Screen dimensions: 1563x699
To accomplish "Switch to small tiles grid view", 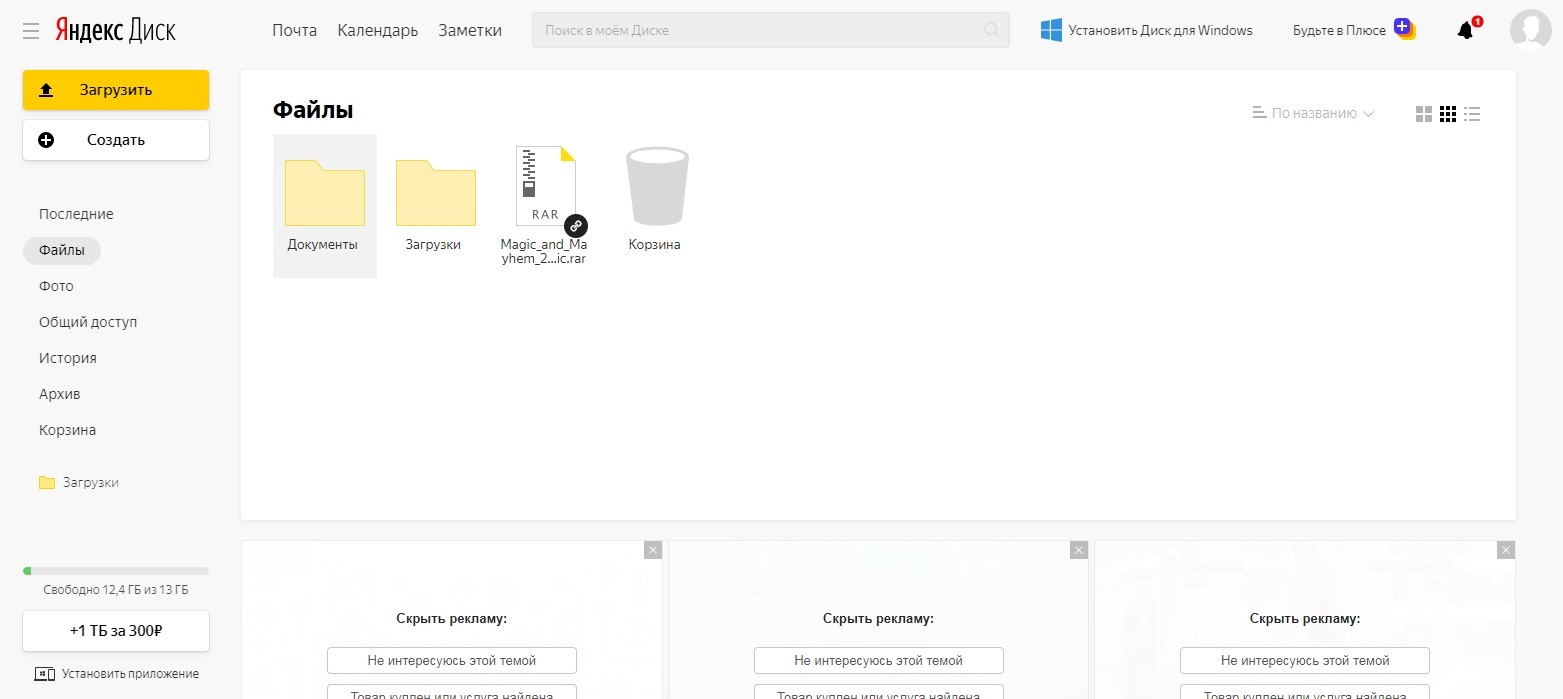I will (x=1448, y=114).
